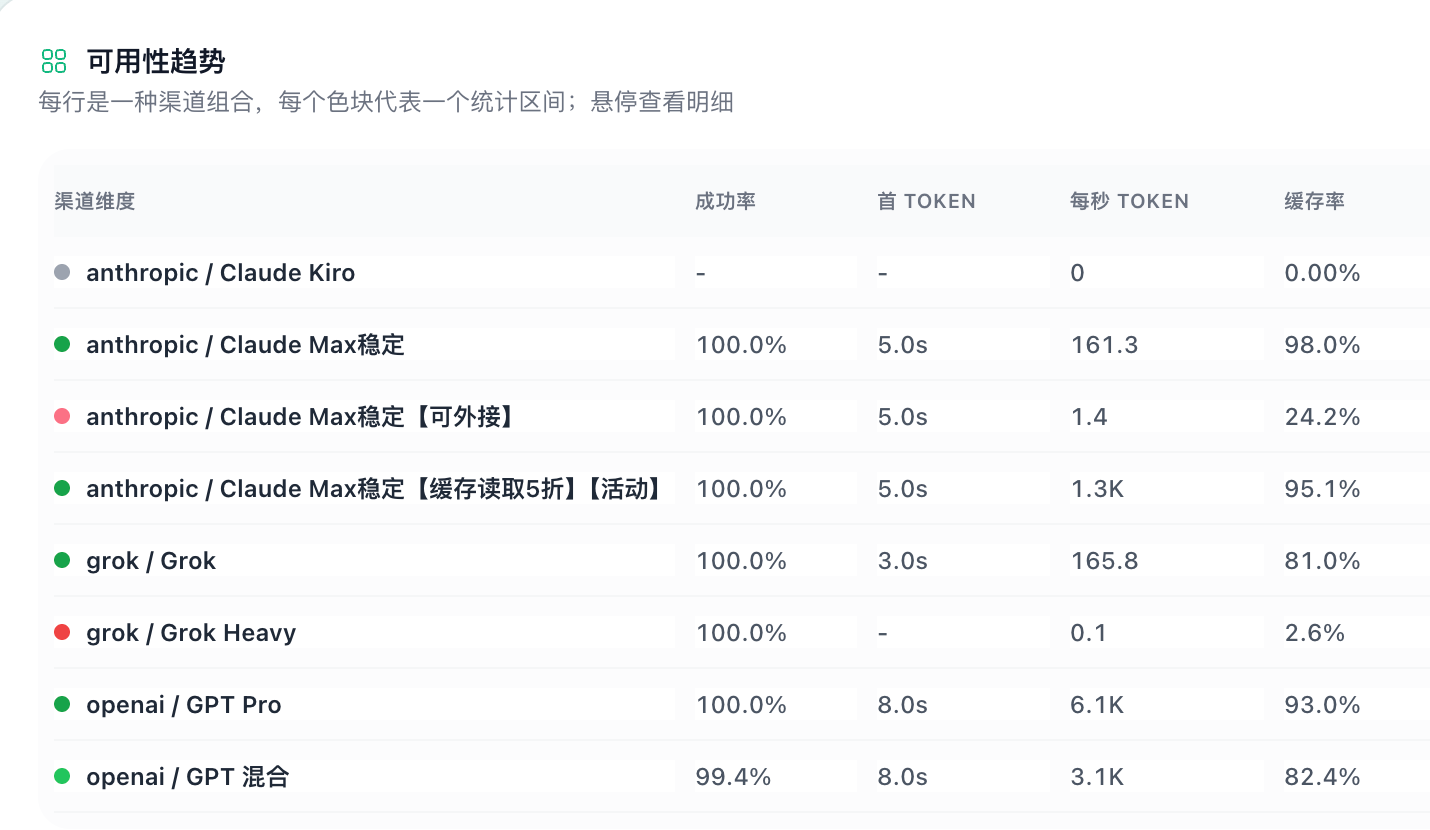
Task: Click the gray status dot for Claude Kiro
Action: (x=62, y=272)
